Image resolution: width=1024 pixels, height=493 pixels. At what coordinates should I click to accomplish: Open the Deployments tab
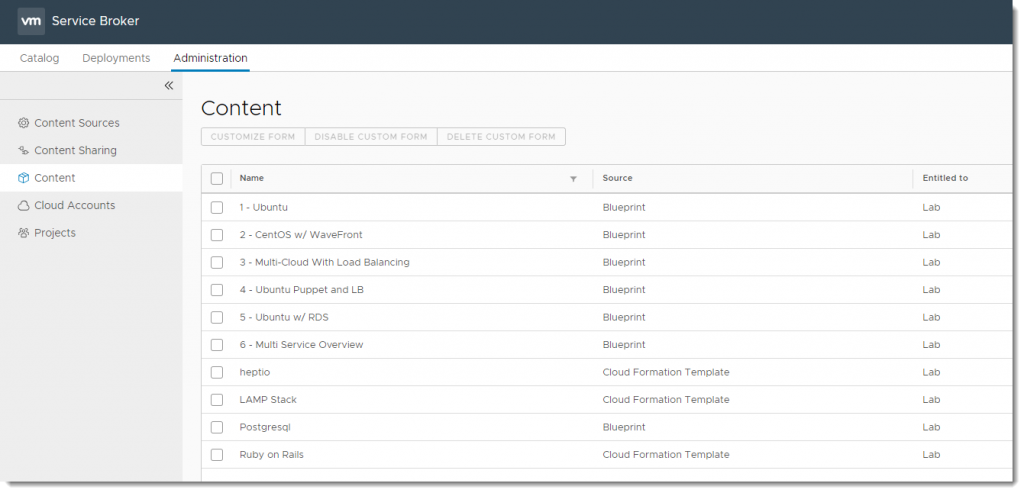pos(116,58)
